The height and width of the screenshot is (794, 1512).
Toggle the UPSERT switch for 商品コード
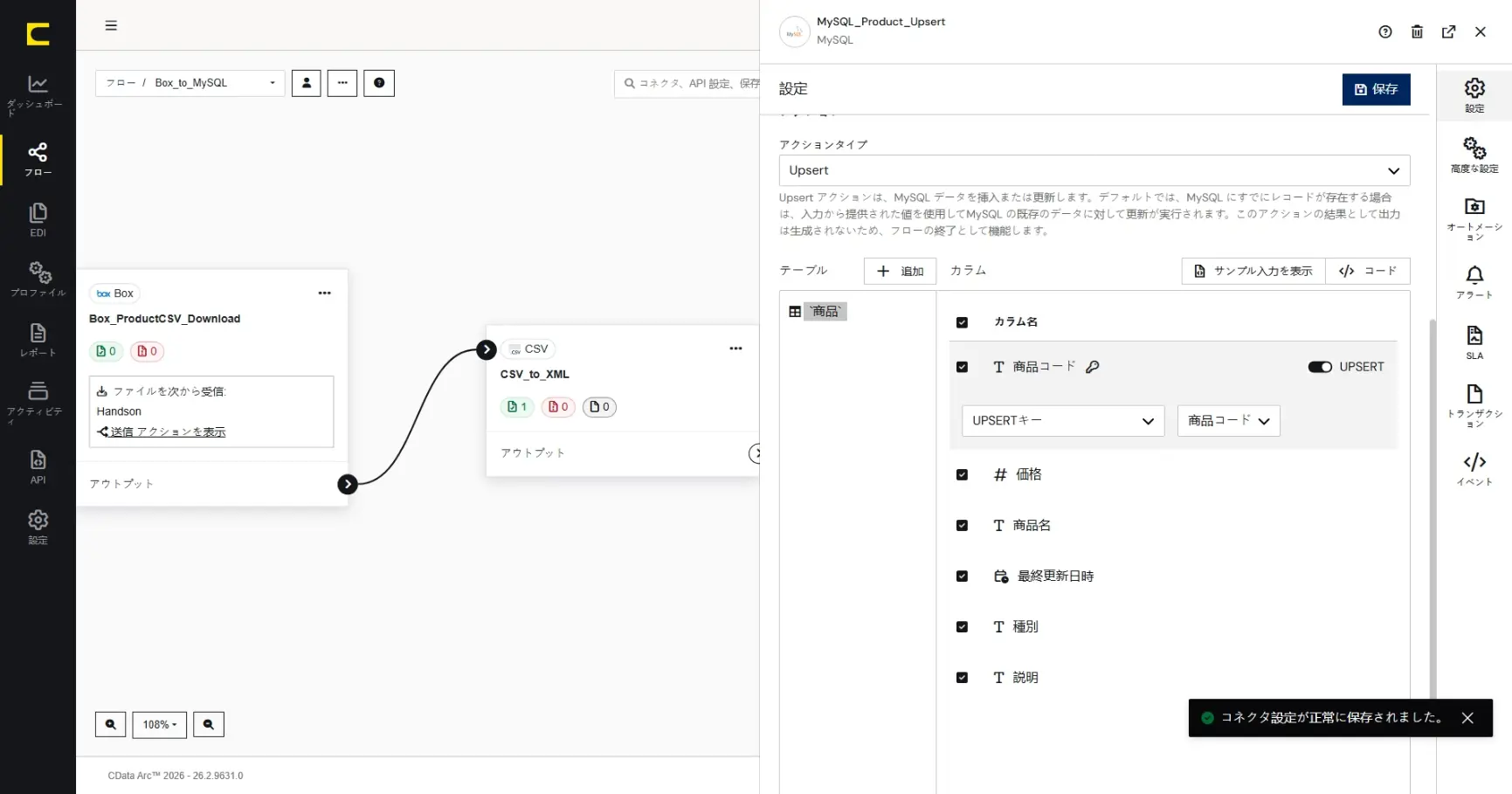[1319, 367]
